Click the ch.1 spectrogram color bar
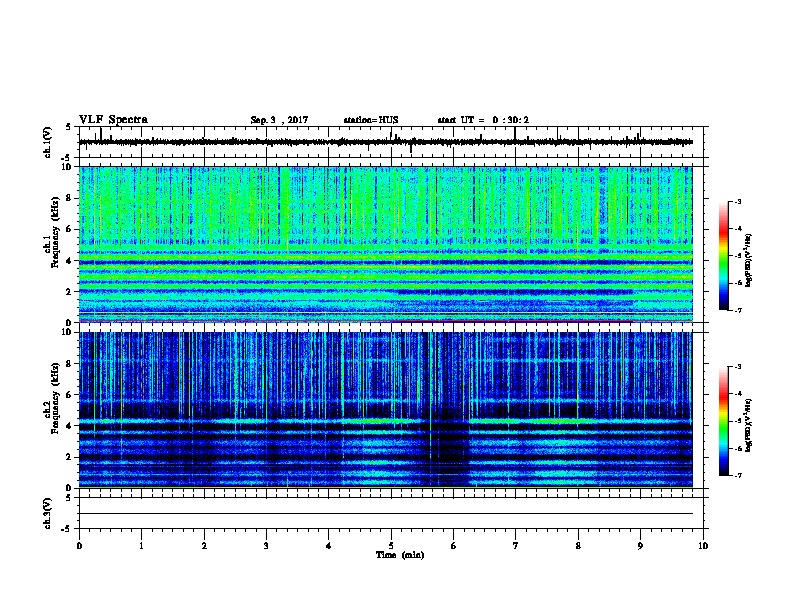 click(723, 256)
